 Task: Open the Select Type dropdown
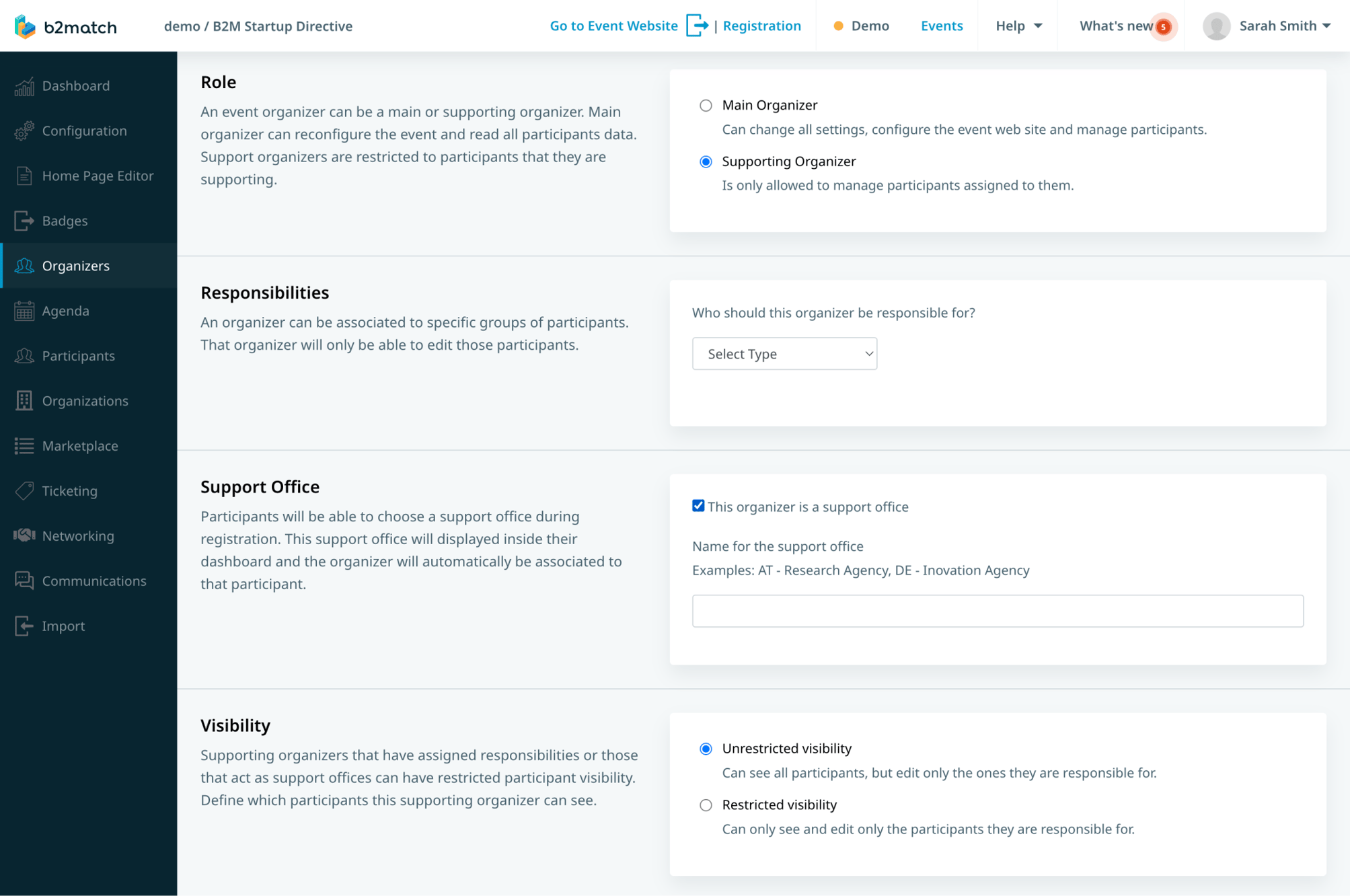tap(784, 353)
